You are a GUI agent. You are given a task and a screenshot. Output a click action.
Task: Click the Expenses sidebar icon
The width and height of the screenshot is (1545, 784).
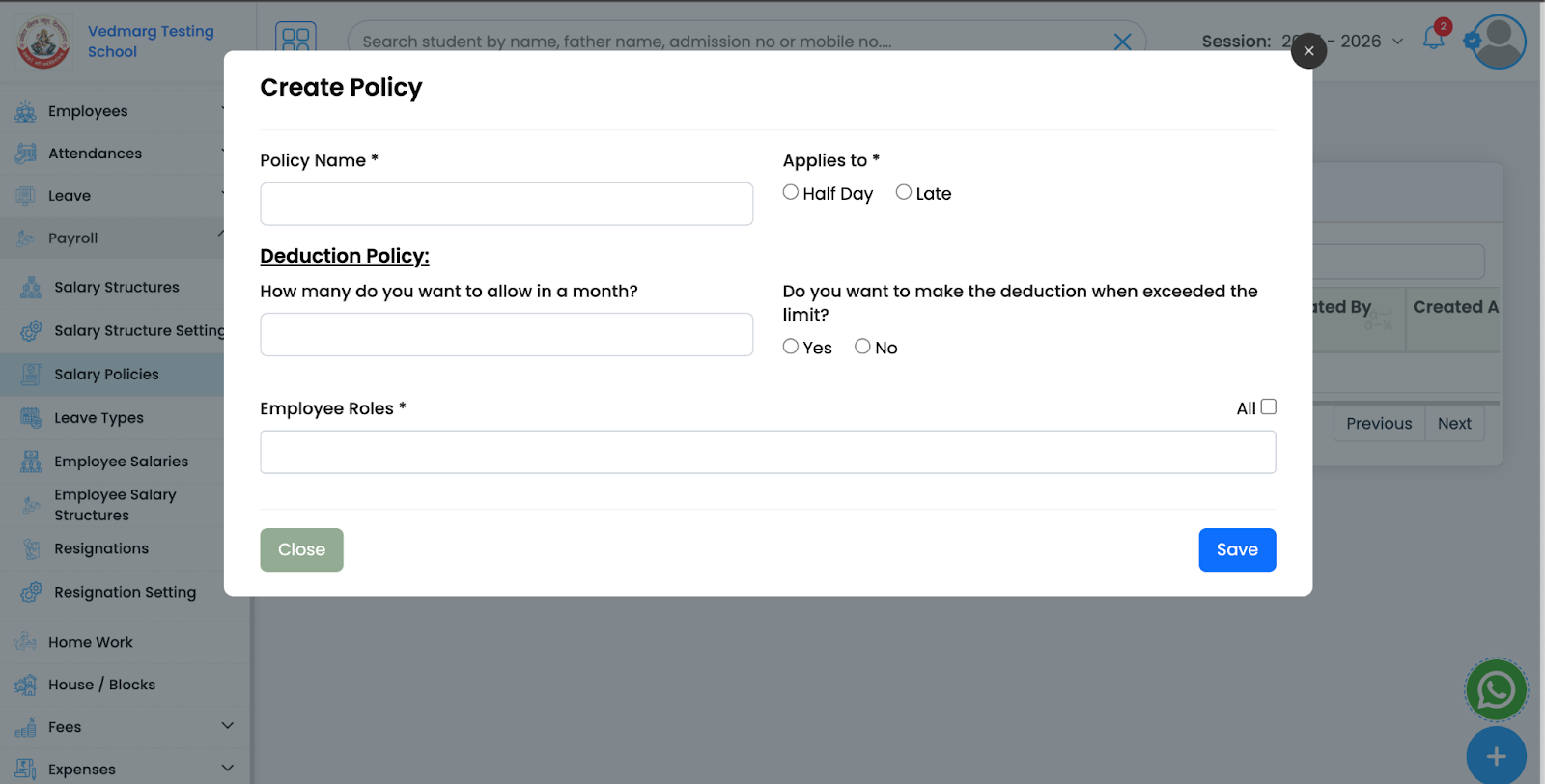[x=25, y=770]
